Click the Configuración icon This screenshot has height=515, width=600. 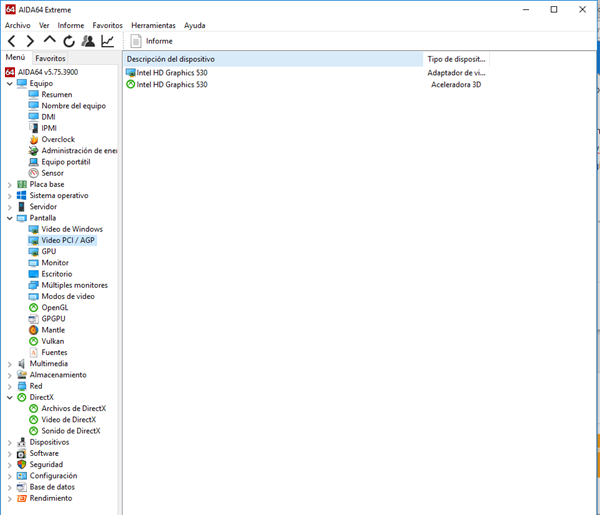point(22,476)
